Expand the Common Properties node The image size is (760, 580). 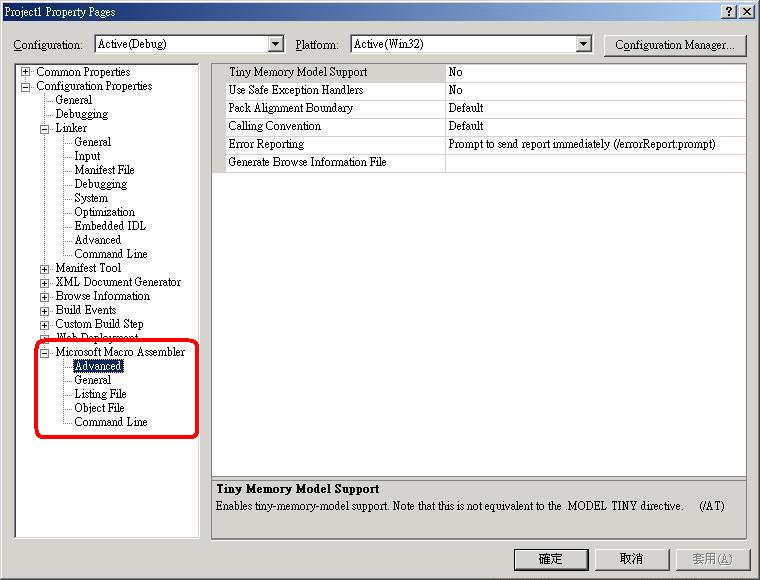tap(25, 72)
